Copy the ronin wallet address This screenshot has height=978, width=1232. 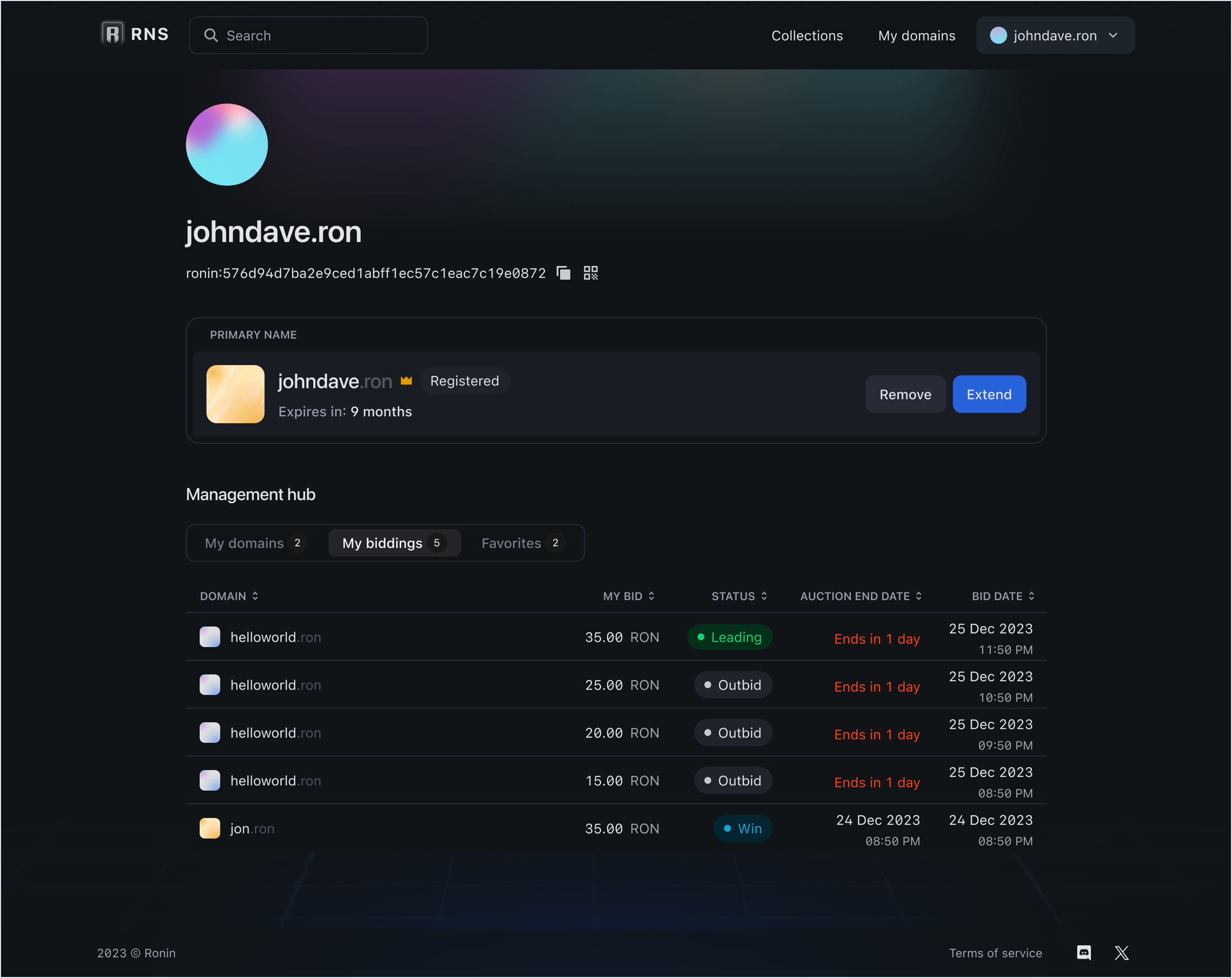click(x=563, y=273)
